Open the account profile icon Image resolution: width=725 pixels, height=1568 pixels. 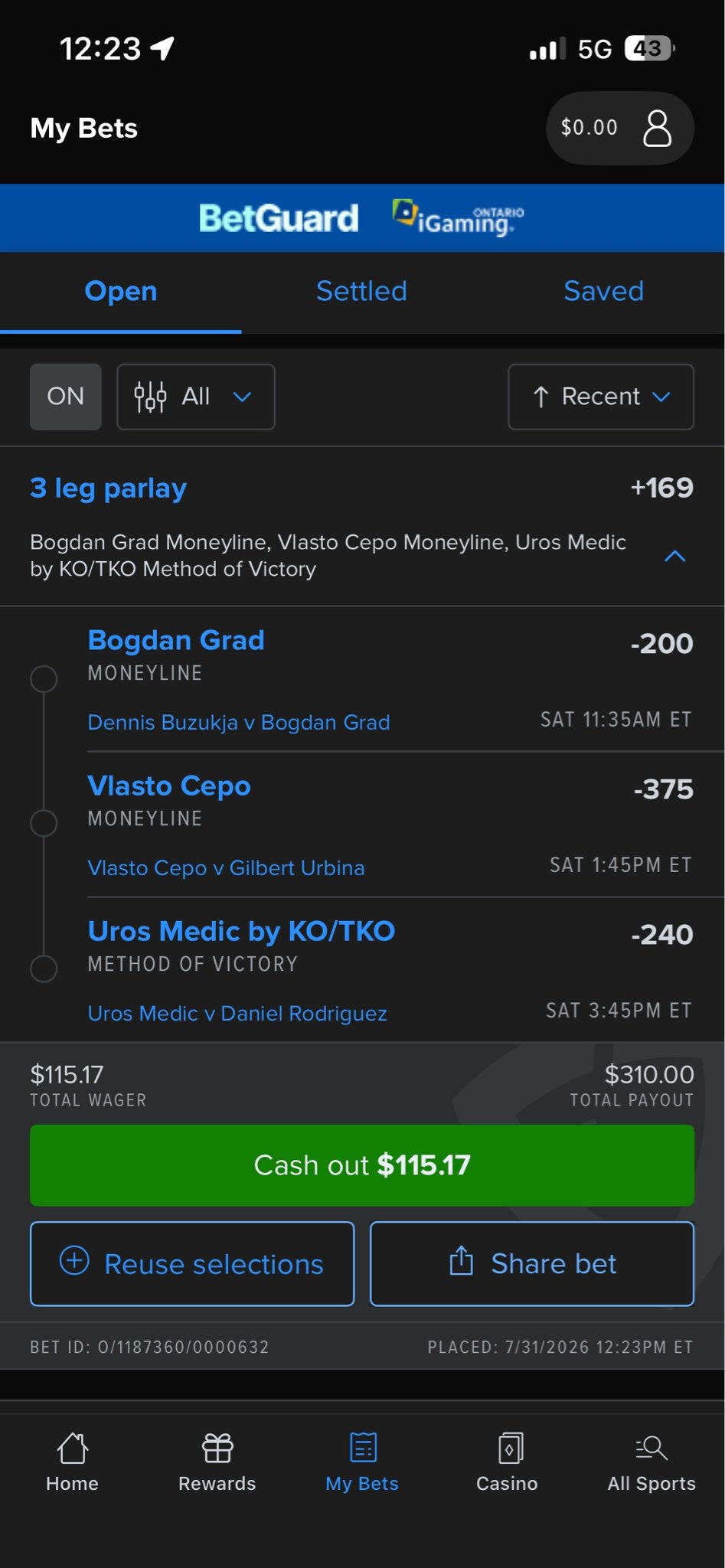[657, 128]
